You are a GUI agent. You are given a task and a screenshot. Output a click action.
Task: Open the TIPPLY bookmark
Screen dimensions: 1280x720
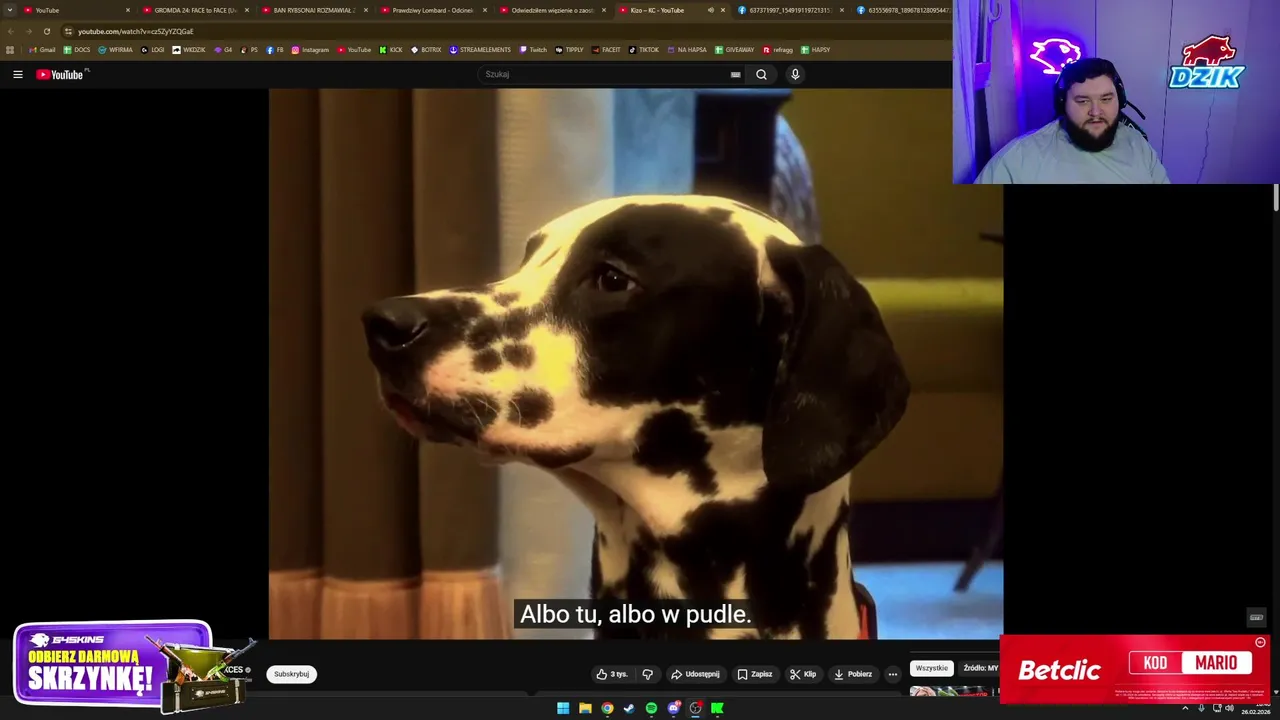pos(569,50)
